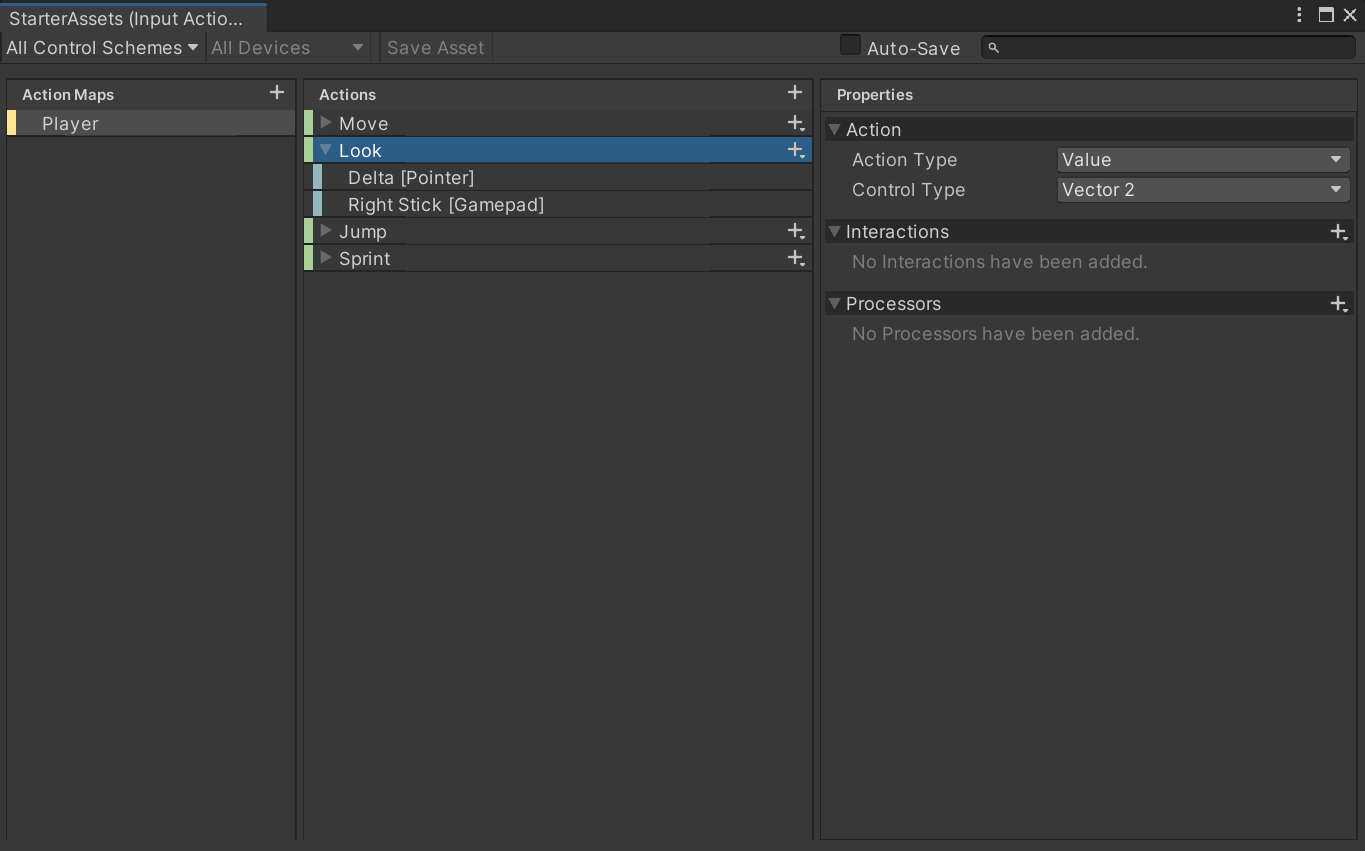Open the window options kebab menu
The height and width of the screenshot is (851, 1365).
point(1299,15)
